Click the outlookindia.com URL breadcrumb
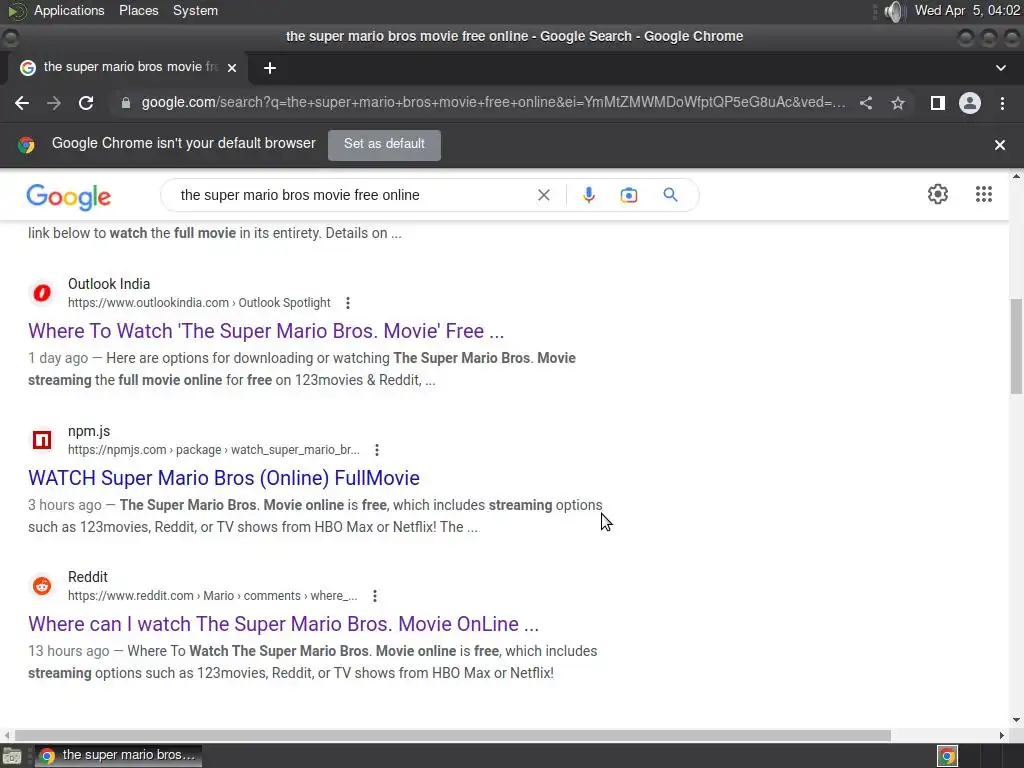 point(199,303)
